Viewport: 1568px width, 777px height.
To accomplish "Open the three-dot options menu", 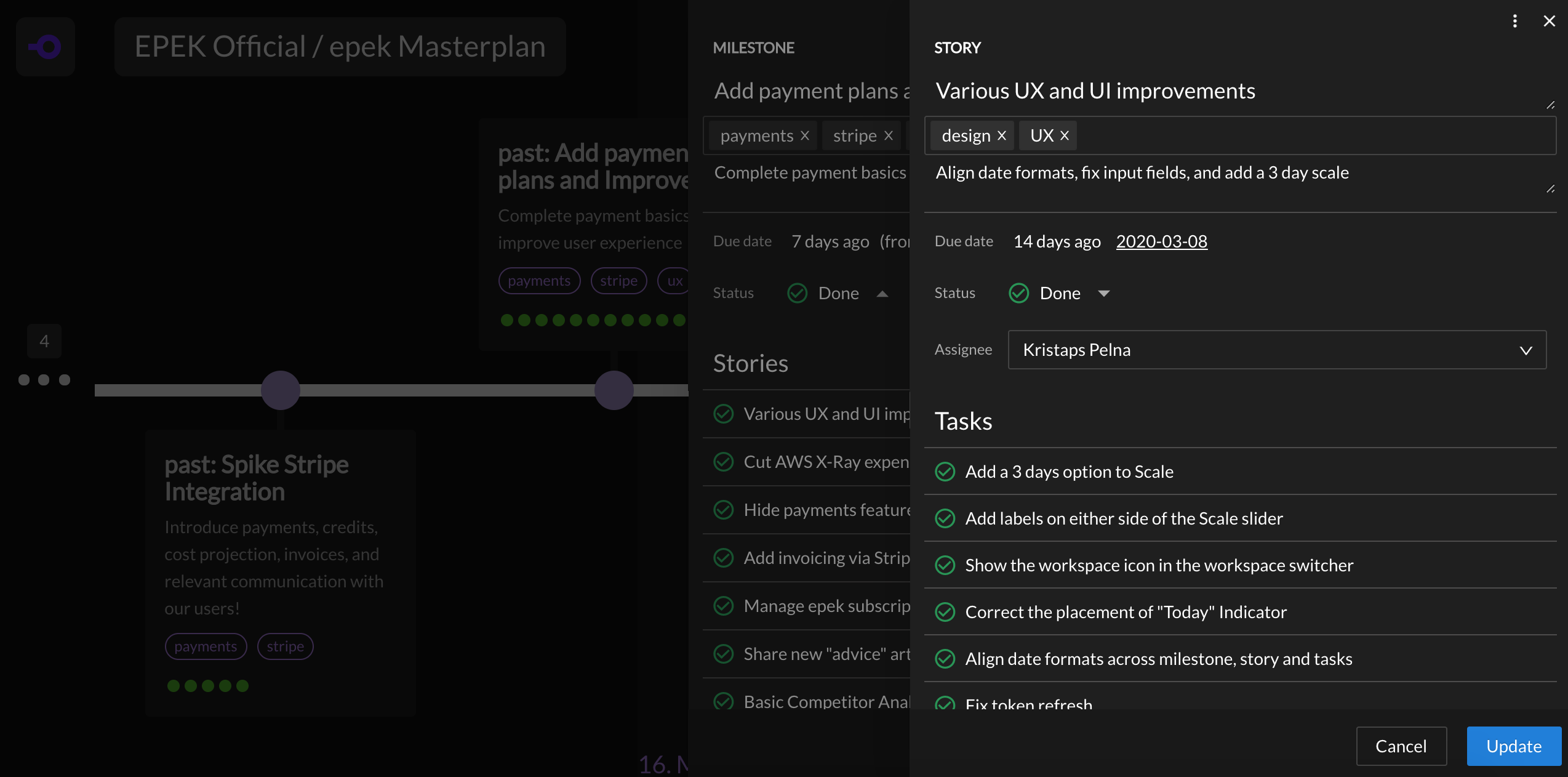I will (x=1514, y=20).
